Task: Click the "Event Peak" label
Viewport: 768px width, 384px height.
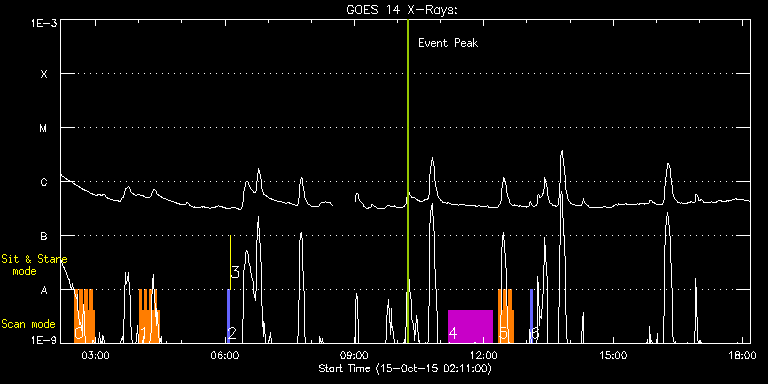Action: point(448,43)
